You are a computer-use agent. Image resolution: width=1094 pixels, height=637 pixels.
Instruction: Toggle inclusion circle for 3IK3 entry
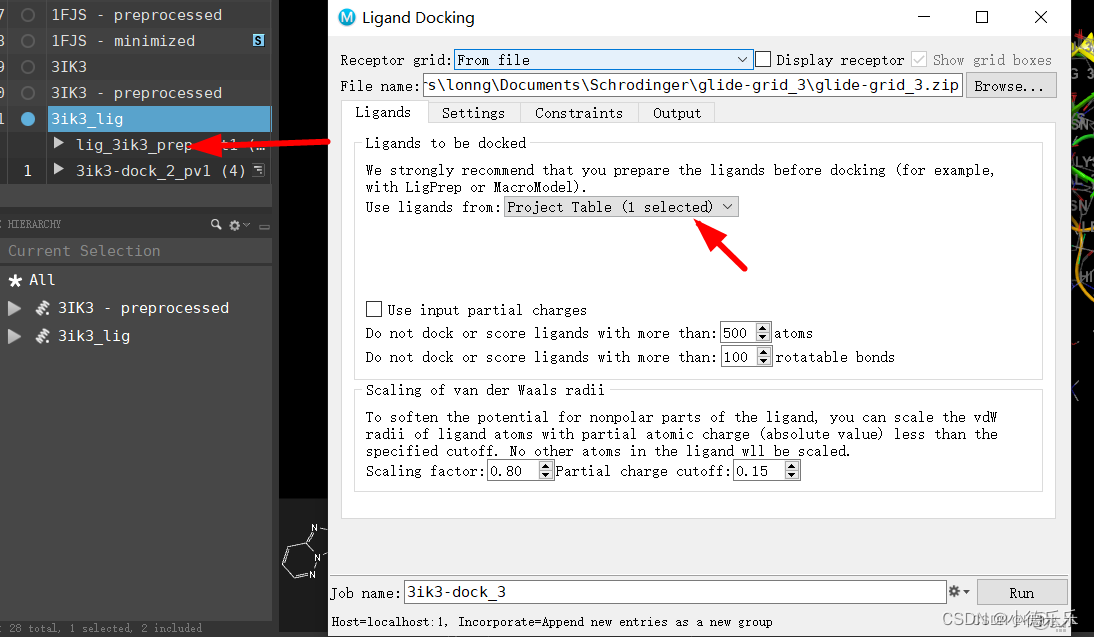pyautogui.click(x=28, y=67)
